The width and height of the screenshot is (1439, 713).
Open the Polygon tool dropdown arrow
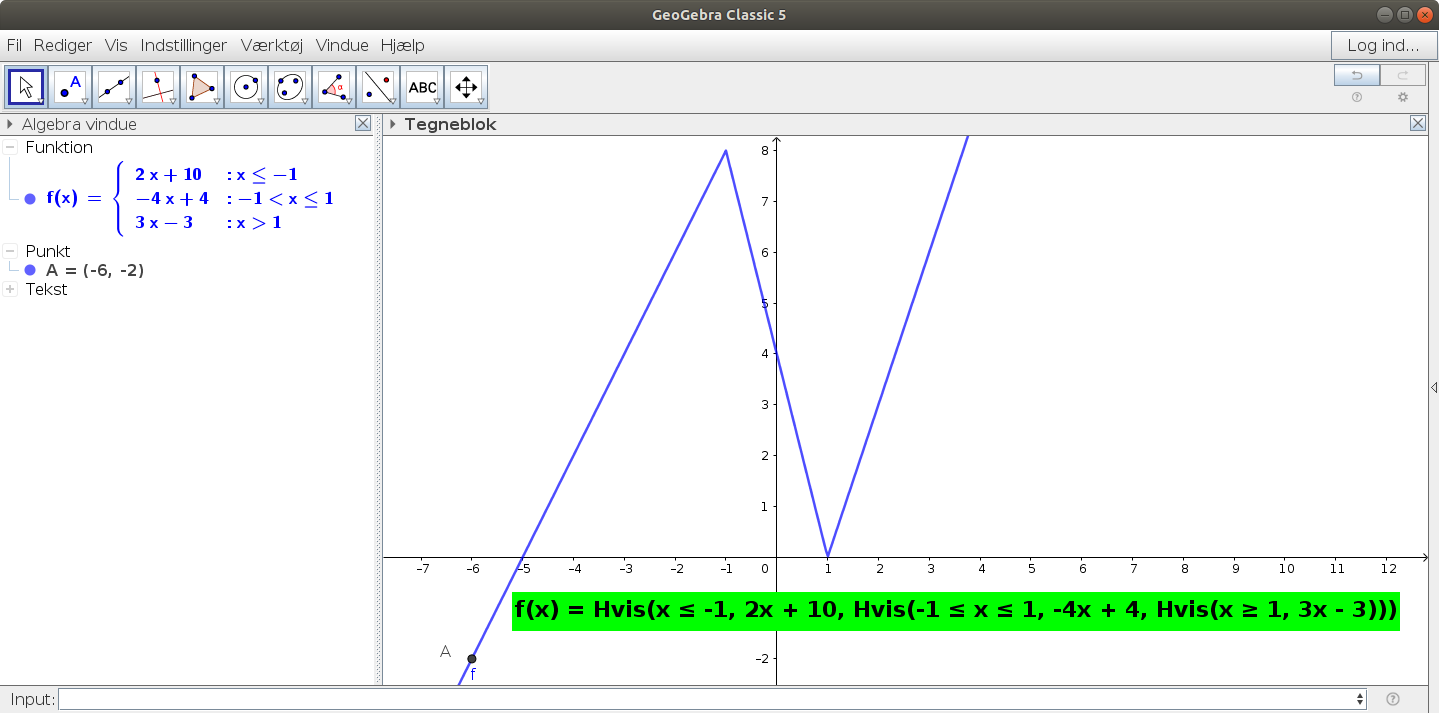pyautogui.click(x=216, y=102)
